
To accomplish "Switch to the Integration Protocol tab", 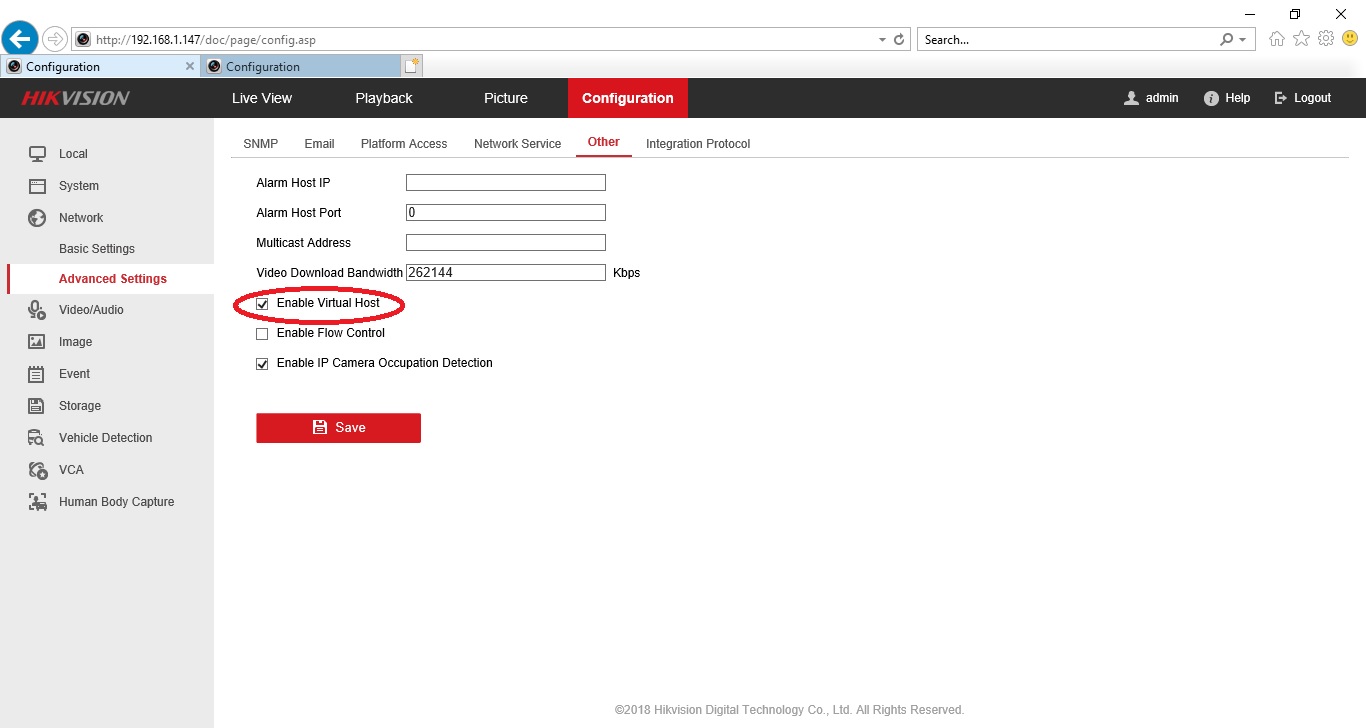I will tap(697, 144).
